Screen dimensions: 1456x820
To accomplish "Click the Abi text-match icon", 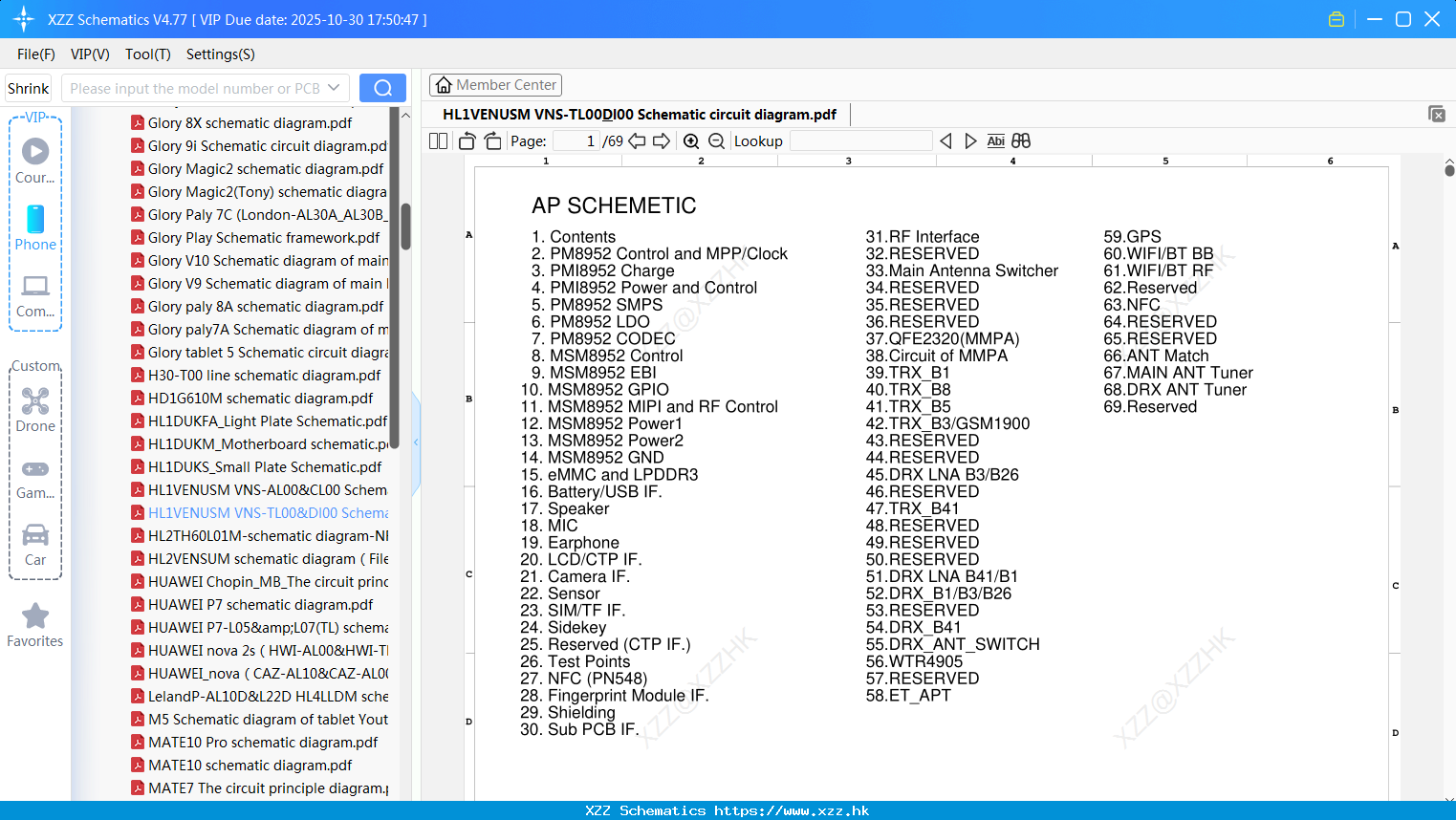I will click(995, 140).
